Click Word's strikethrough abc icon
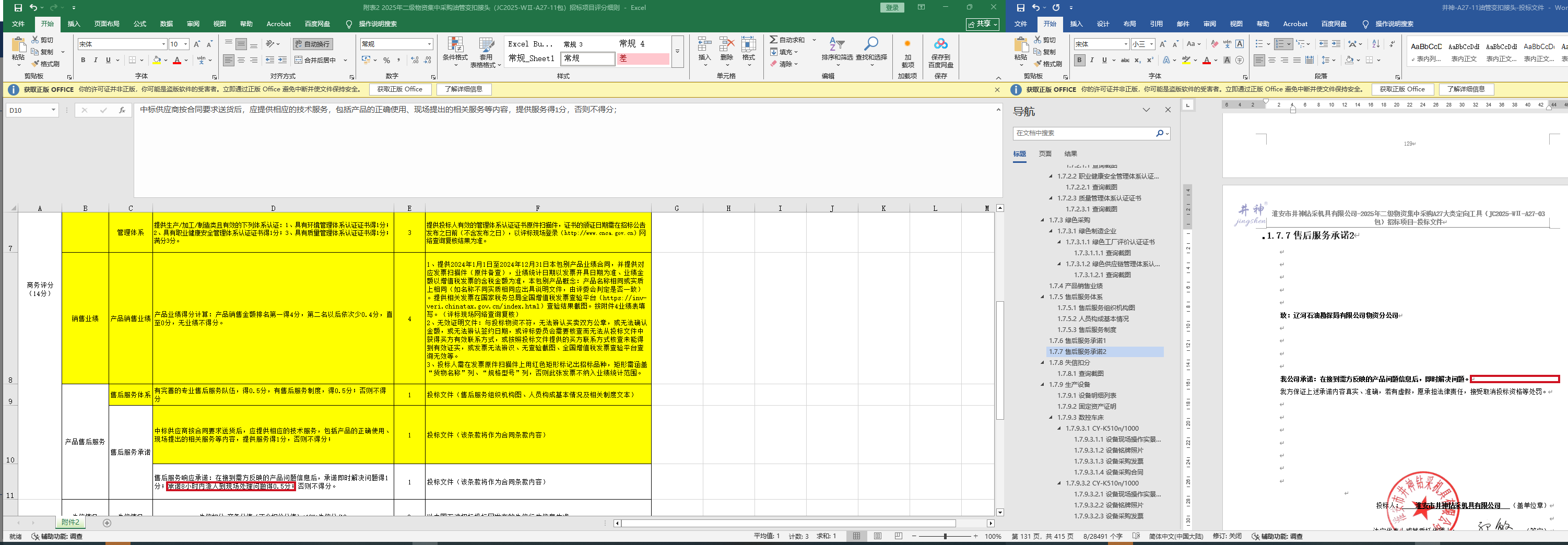This screenshot has width=1568, height=545. pyautogui.click(x=1125, y=60)
